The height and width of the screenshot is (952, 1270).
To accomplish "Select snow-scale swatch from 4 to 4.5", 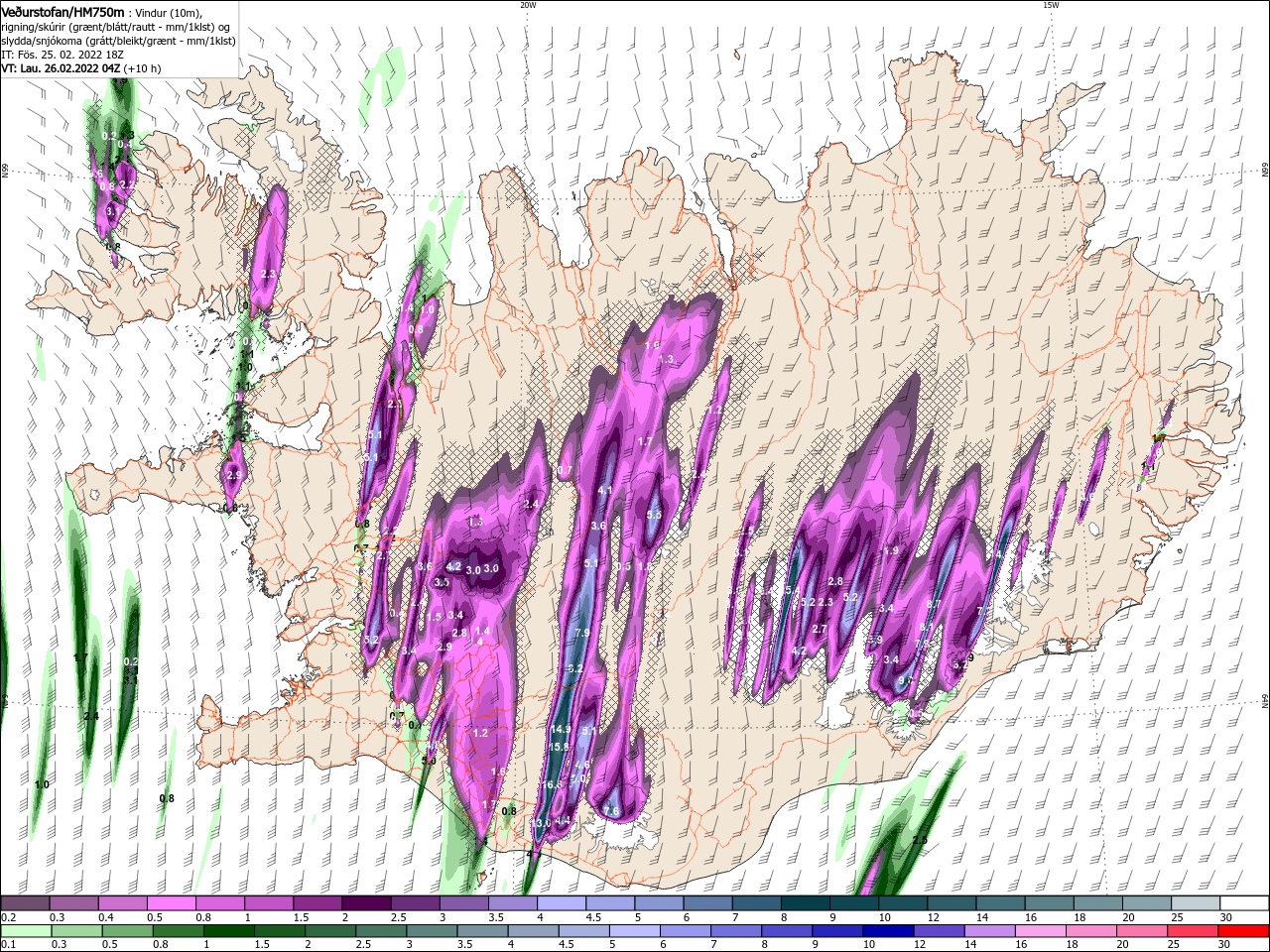I will point(562,903).
